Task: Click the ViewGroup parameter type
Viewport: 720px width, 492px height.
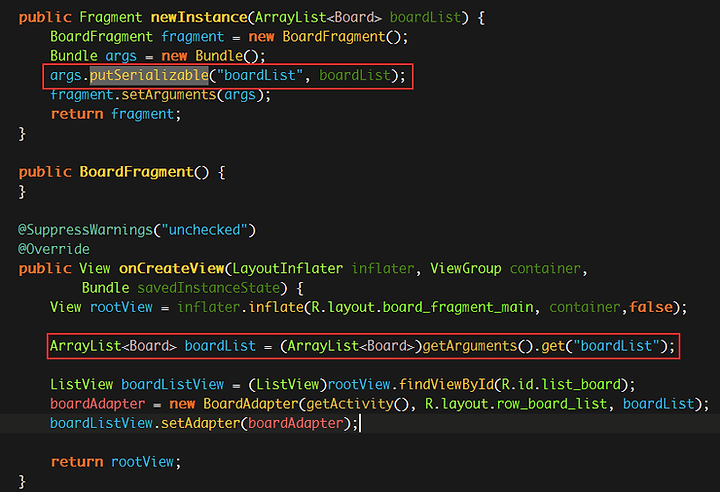Action: coord(466,268)
